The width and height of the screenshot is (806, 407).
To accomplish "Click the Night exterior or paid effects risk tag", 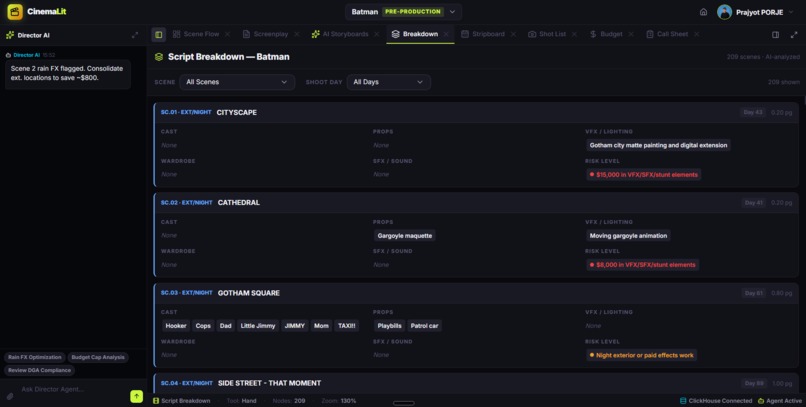I will point(642,355).
